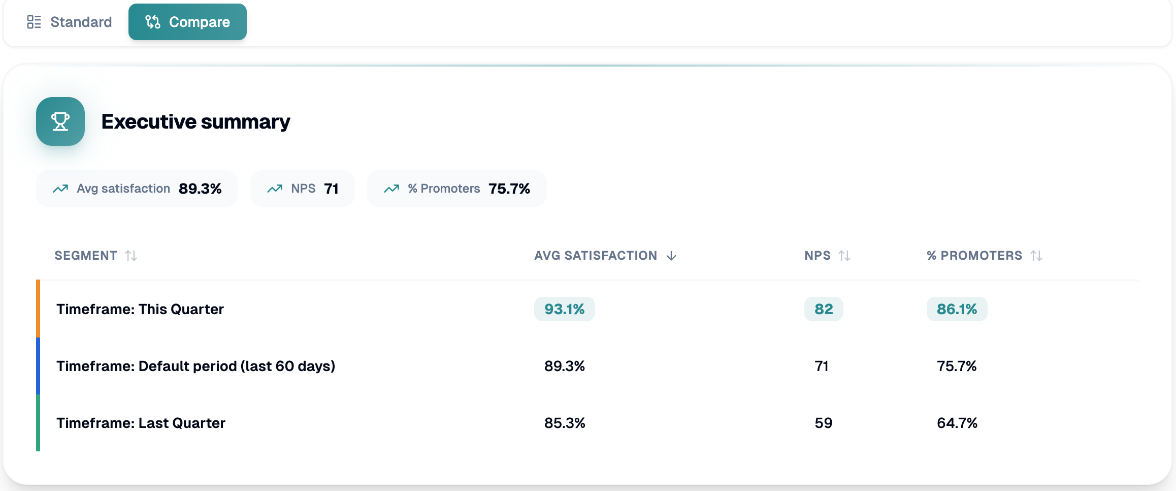Click the trend arrow in % Promoters chip
1176x491 pixels.
(392, 189)
